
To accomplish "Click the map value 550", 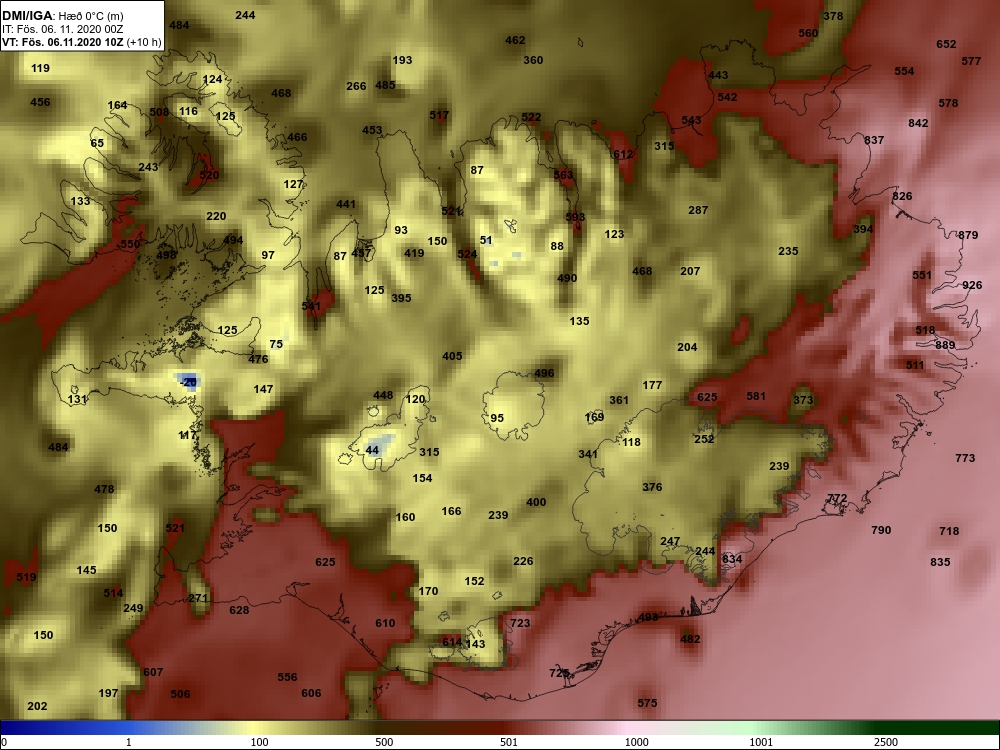I will pos(130,244).
